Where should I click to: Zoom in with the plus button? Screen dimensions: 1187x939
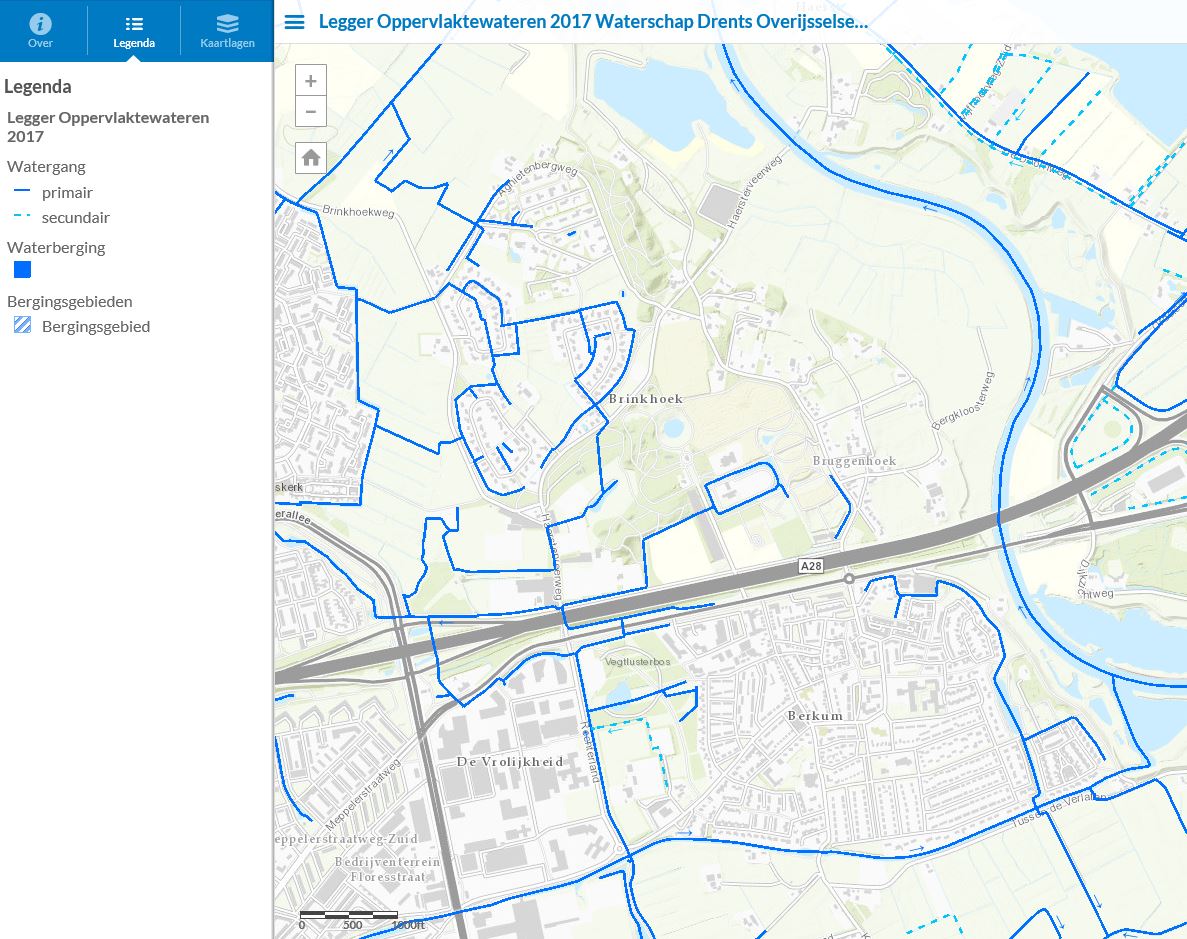pyautogui.click(x=310, y=80)
